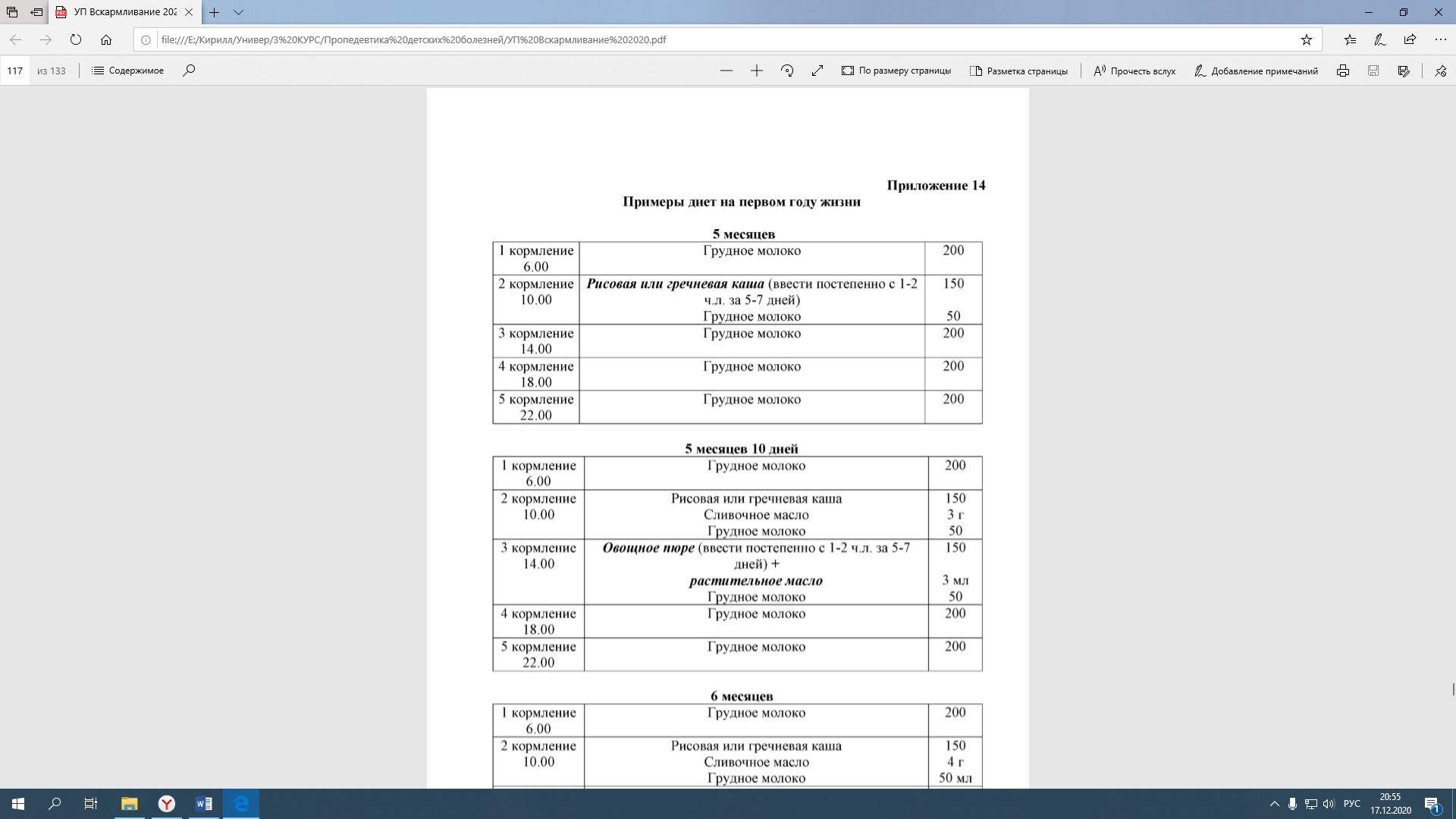
Task: Click the title Примеры диет на первом году жизни
Action: [x=742, y=202]
